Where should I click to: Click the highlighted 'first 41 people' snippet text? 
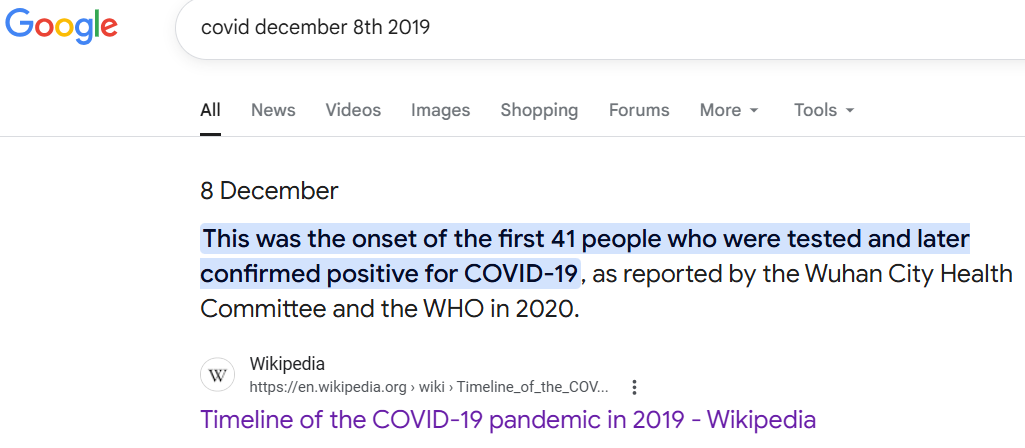tap(585, 240)
